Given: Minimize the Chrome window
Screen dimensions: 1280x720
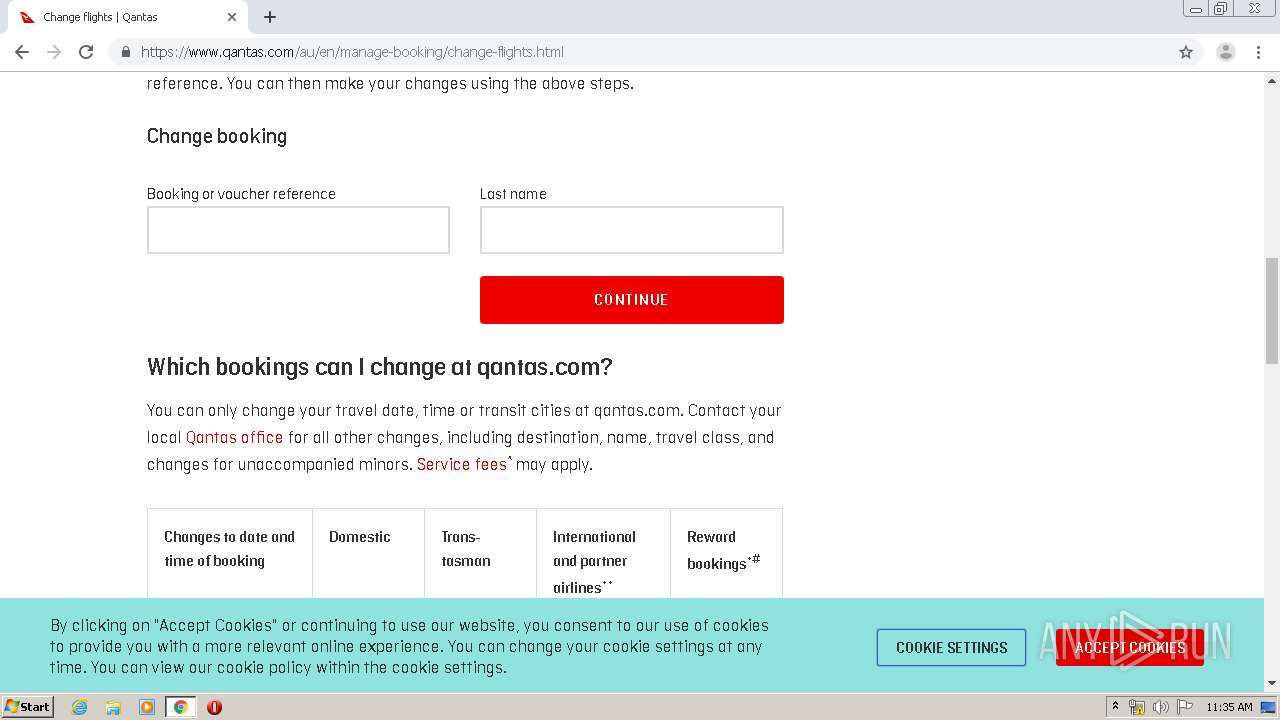Looking at the screenshot, I should [x=1196, y=9].
